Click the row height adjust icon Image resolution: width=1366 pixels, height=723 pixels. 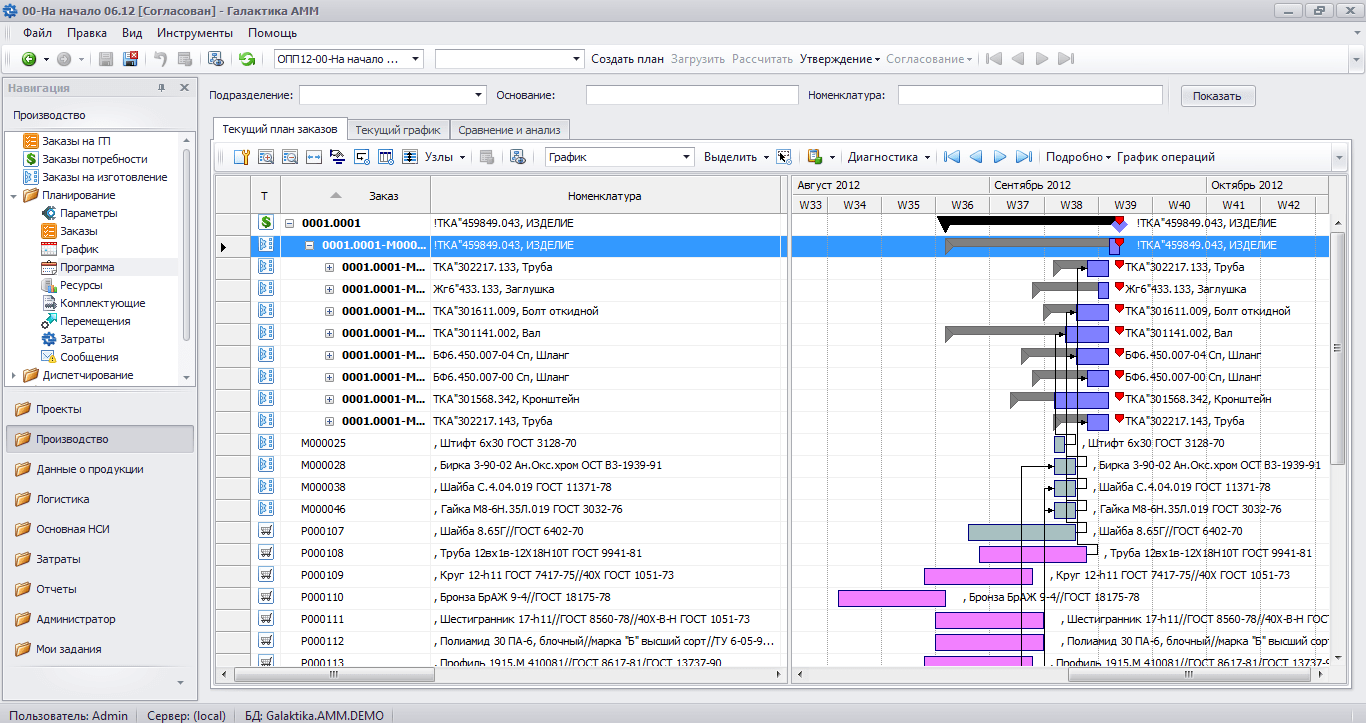[409, 157]
